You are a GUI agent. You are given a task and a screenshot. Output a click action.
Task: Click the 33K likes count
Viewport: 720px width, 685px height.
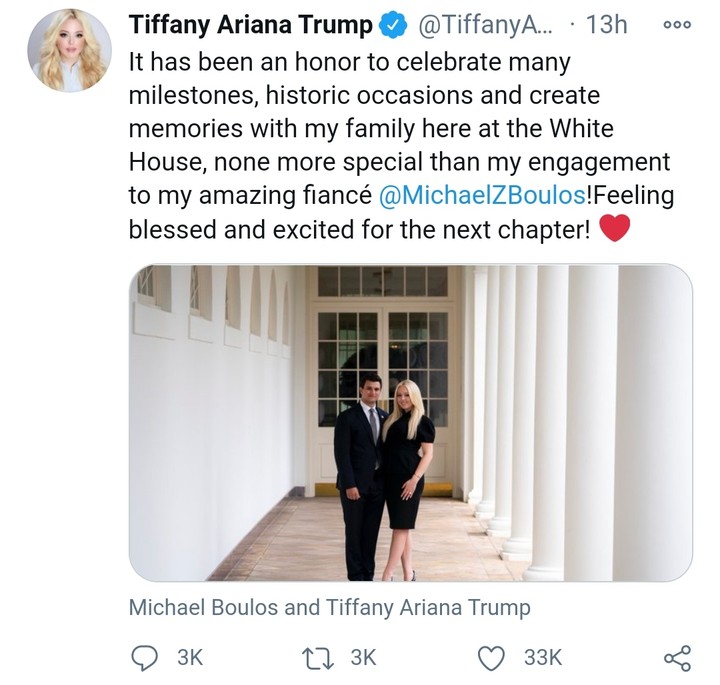pyautogui.click(x=543, y=656)
